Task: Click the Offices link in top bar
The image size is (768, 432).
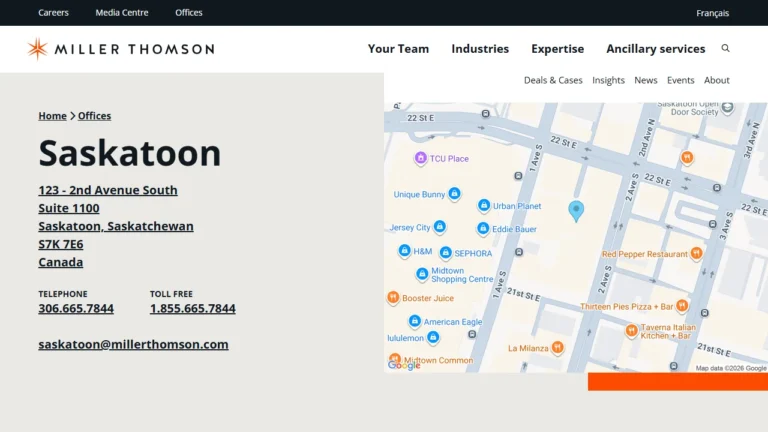Action: (x=189, y=13)
